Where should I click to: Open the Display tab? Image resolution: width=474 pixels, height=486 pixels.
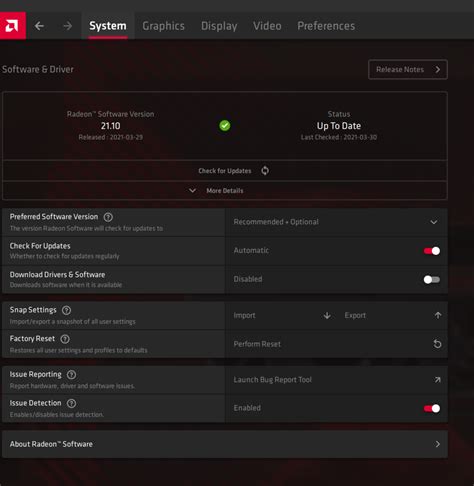click(219, 26)
